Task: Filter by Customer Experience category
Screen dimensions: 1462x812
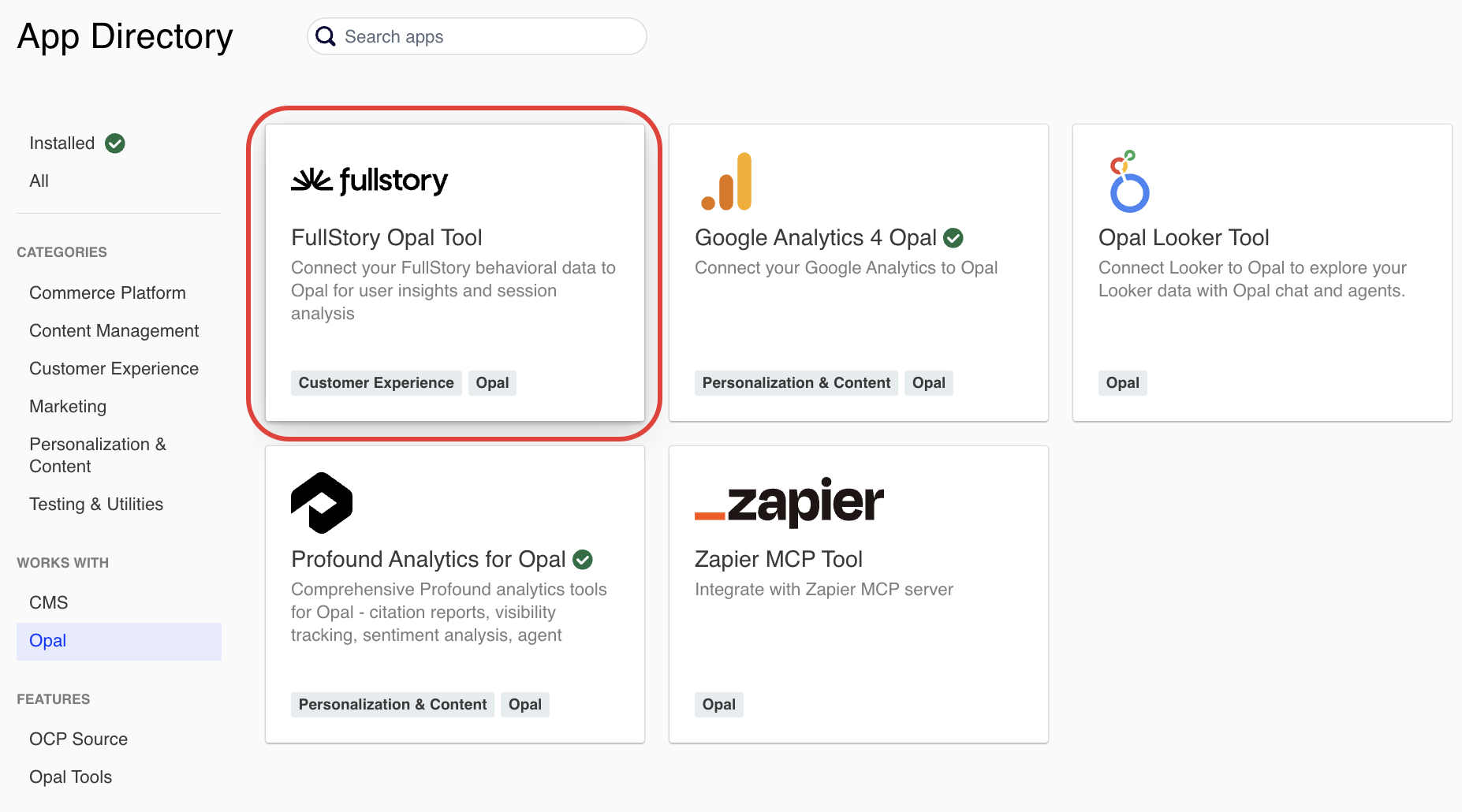Action: click(114, 369)
